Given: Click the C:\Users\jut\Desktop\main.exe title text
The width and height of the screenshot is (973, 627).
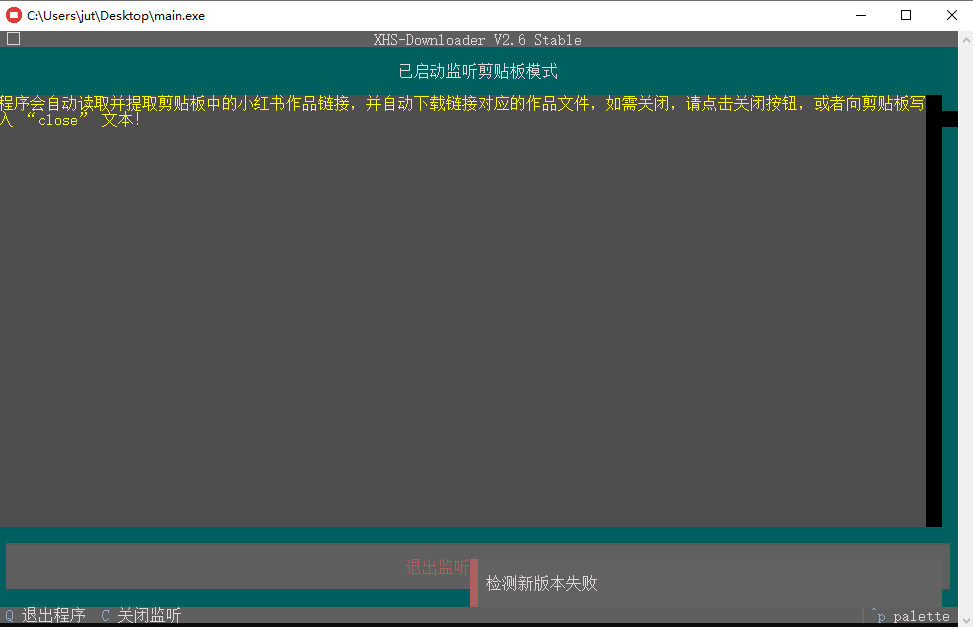Looking at the screenshot, I should [116, 15].
